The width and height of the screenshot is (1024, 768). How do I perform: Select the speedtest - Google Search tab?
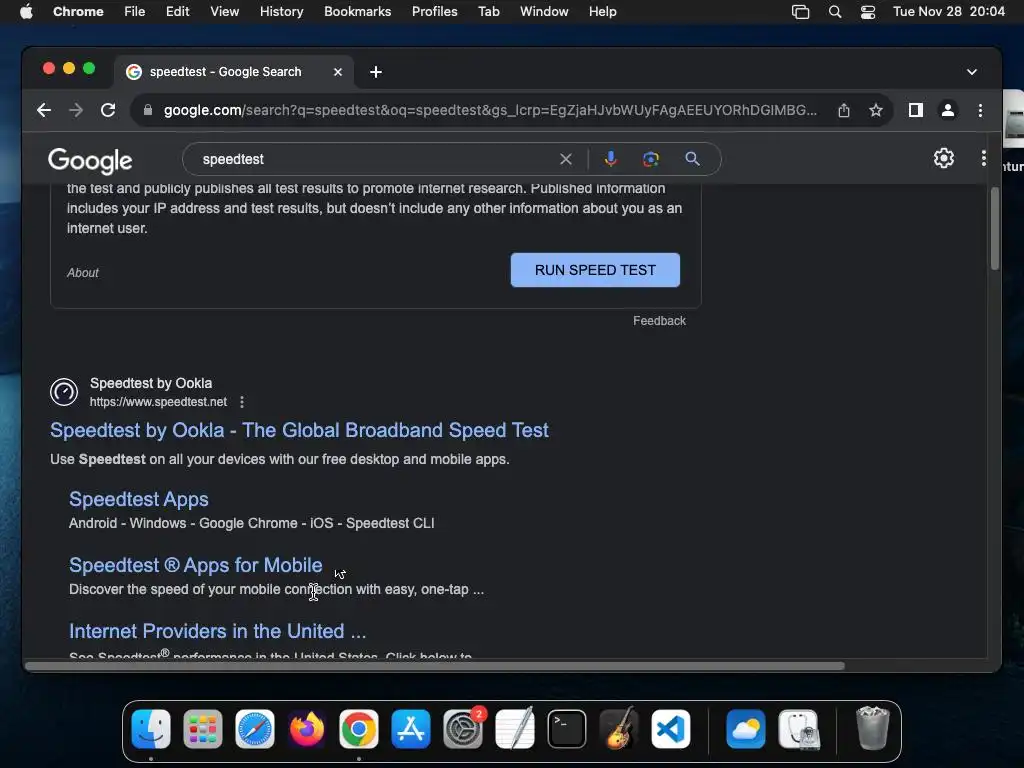point(234,72)
